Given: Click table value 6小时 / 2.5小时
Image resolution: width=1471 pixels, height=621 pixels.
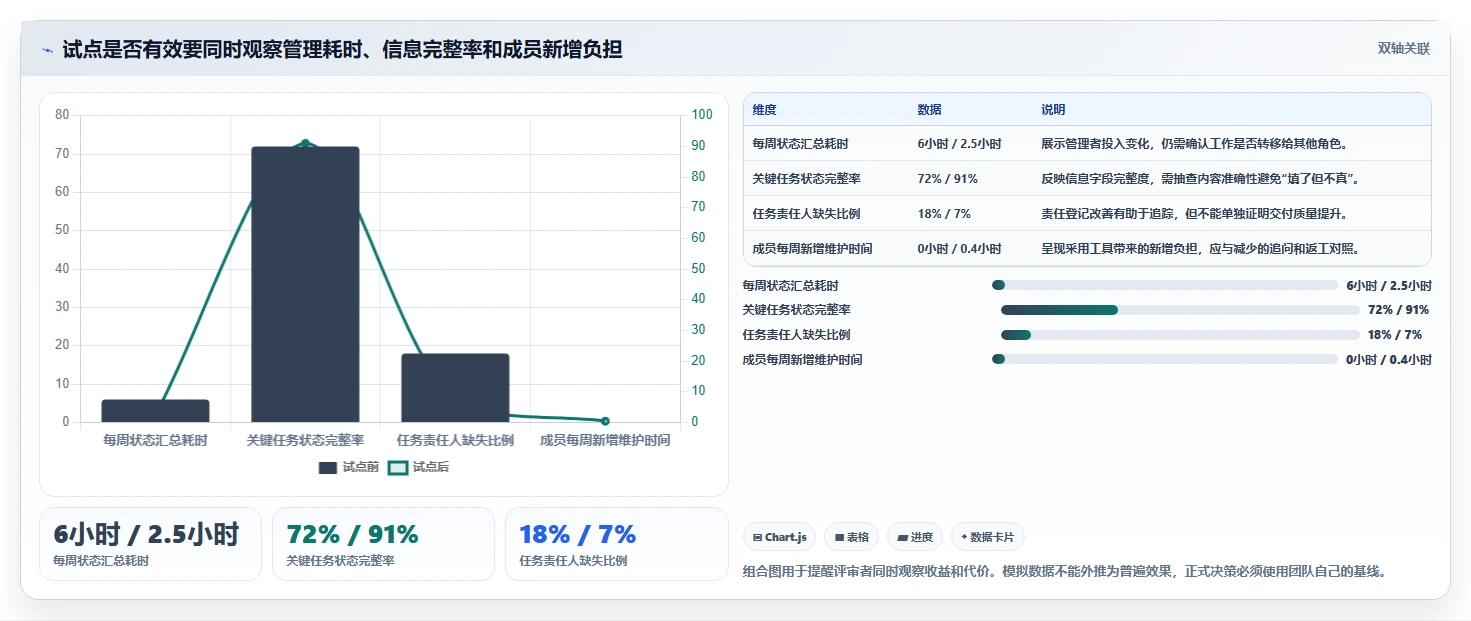Looking at the screenshot, I should (x=959, y=144).
